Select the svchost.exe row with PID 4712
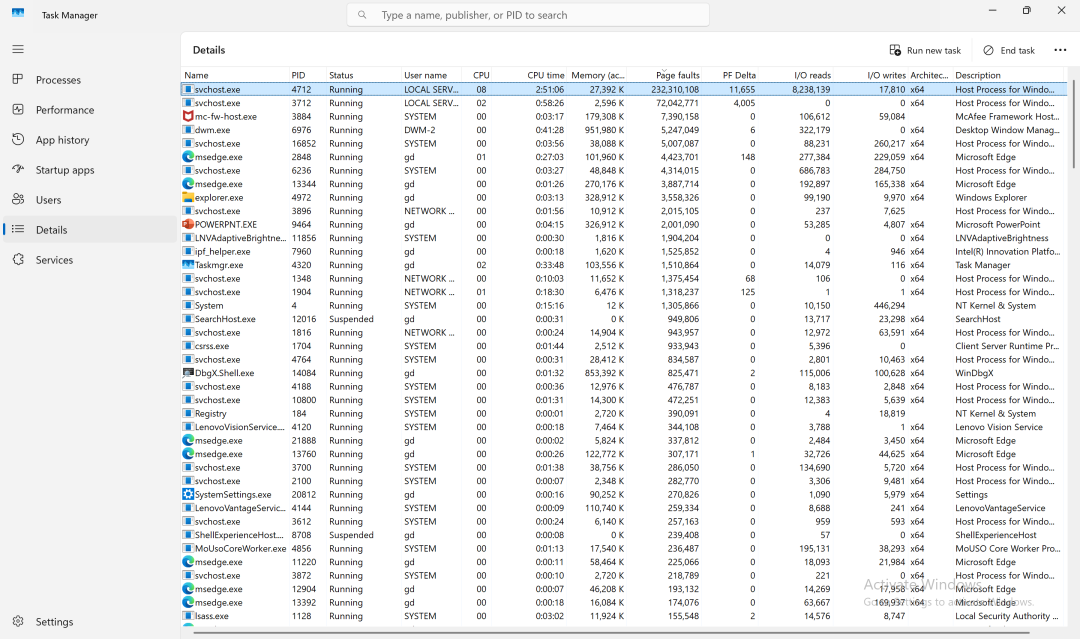The height and width of the screenshot is (639, 1080). click(x=624, y=90)
